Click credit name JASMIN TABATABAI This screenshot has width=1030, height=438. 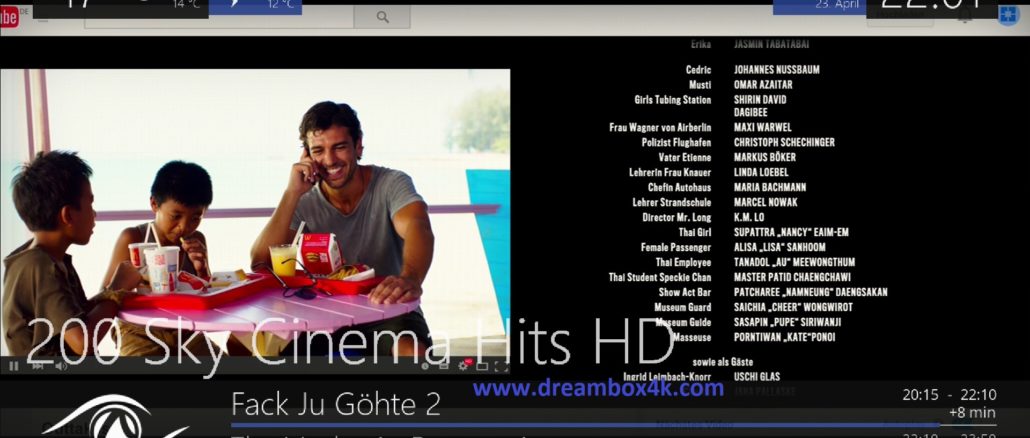click(771, 44)
